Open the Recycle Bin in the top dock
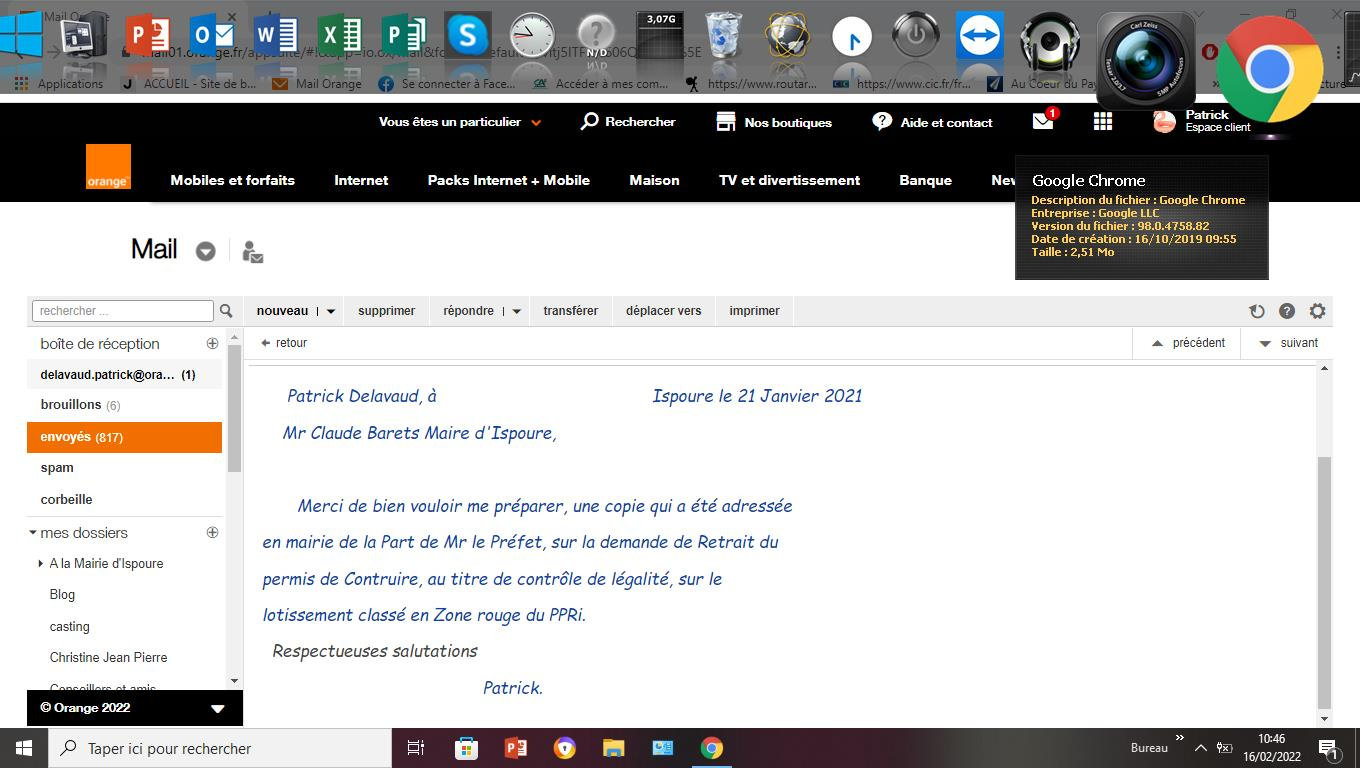This screenshot has width=1360, height=768. 724,36
